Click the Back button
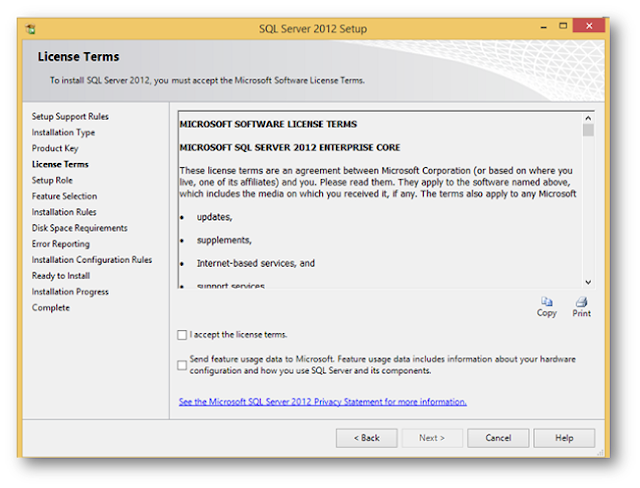The height and width of the screenshot is (488, 640). click(367, 438)
